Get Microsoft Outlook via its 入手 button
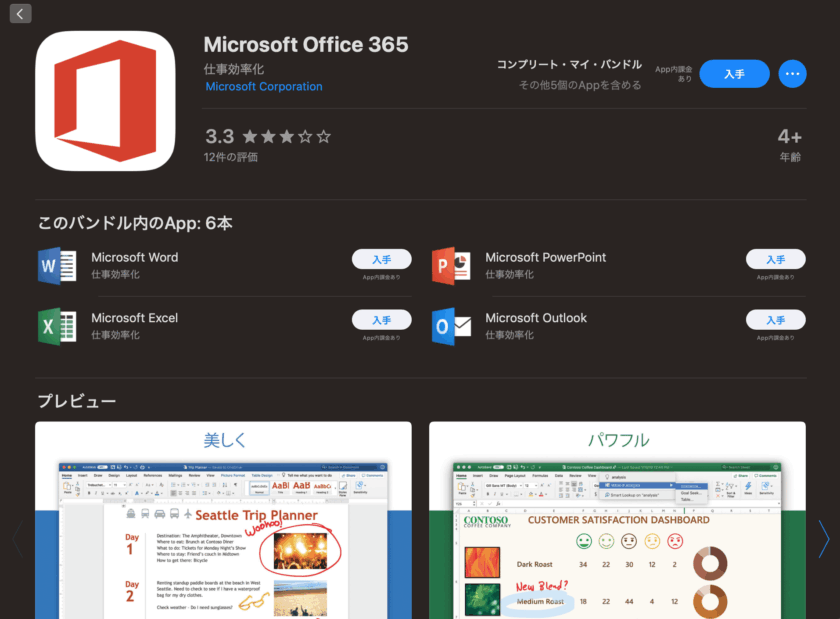840x619 pixels. (775, 320)
